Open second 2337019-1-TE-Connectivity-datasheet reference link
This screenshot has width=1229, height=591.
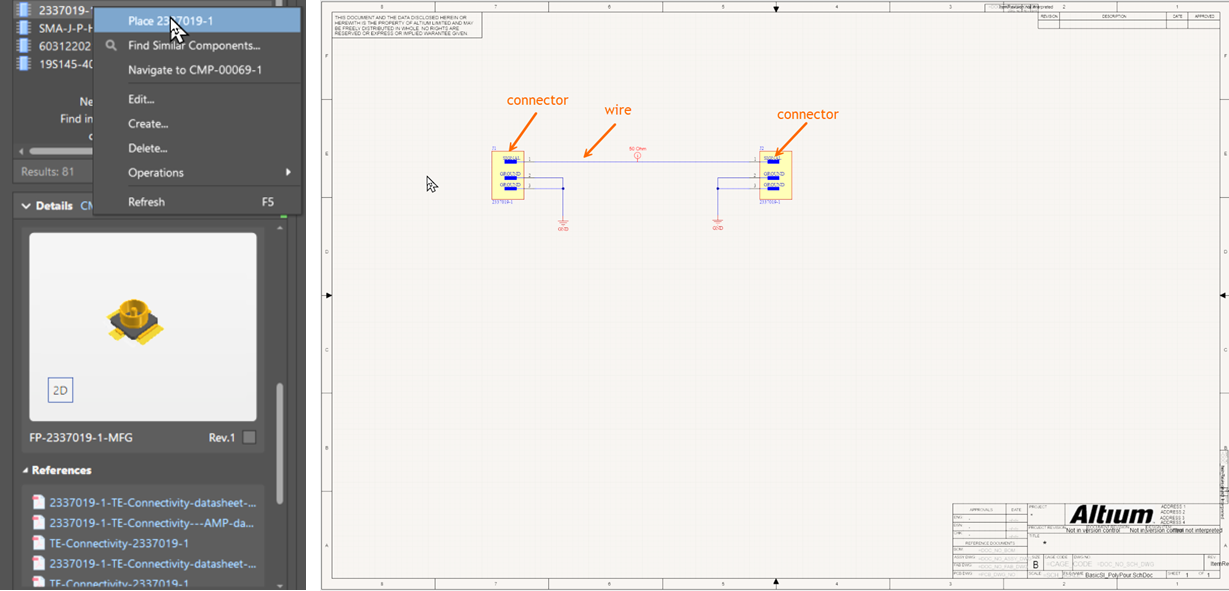pyautogui.click(x=152, y=563)
